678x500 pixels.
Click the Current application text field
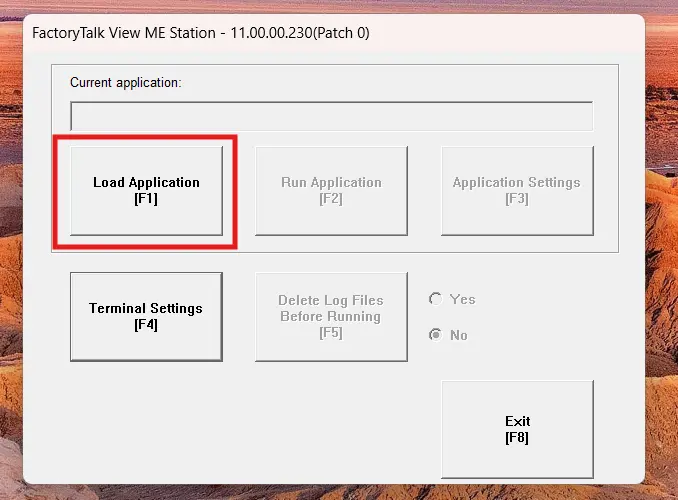pyautogui.click(x=332, y=116)
